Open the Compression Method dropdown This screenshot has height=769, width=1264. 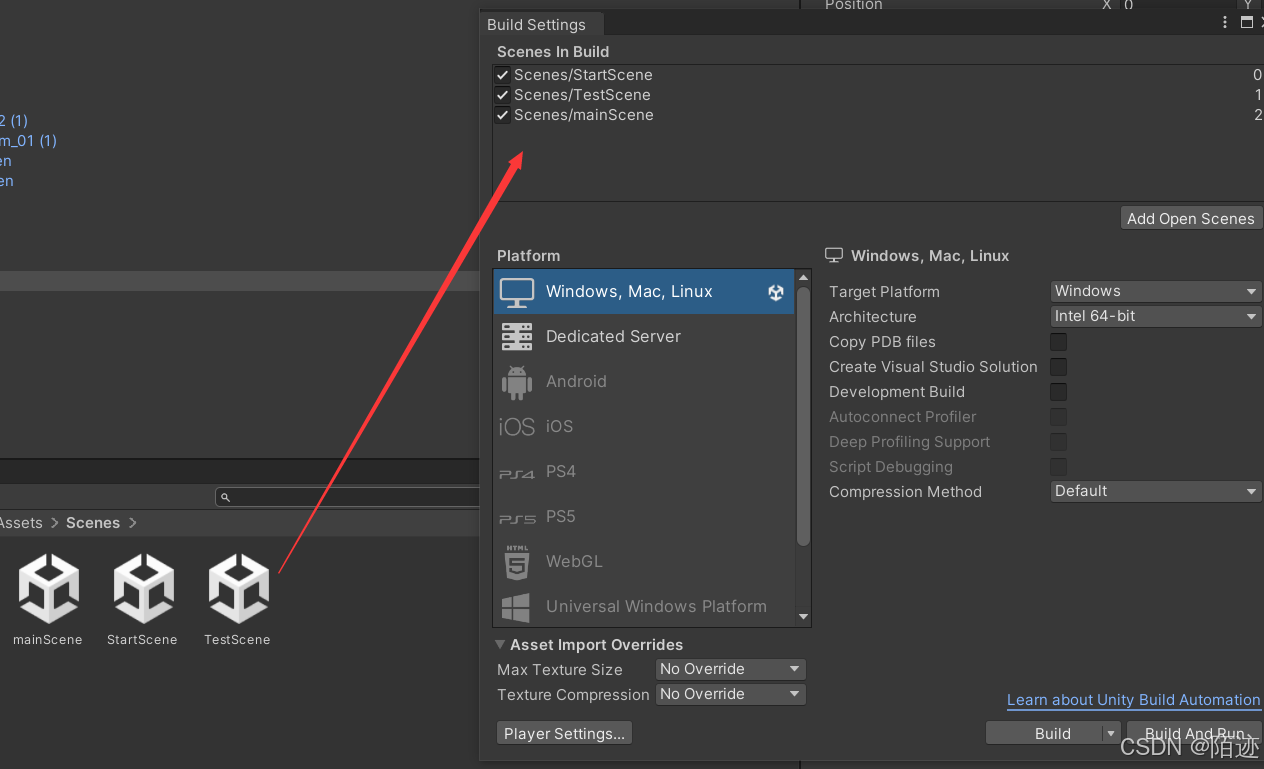(x=1156, y=491)
